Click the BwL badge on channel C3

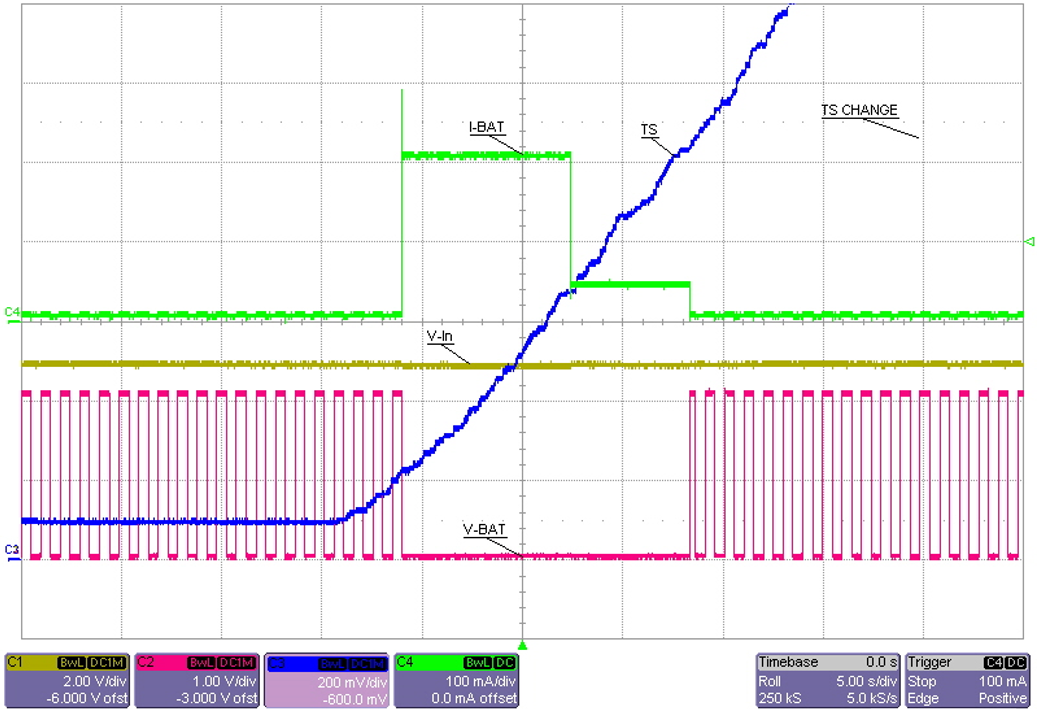335,663
